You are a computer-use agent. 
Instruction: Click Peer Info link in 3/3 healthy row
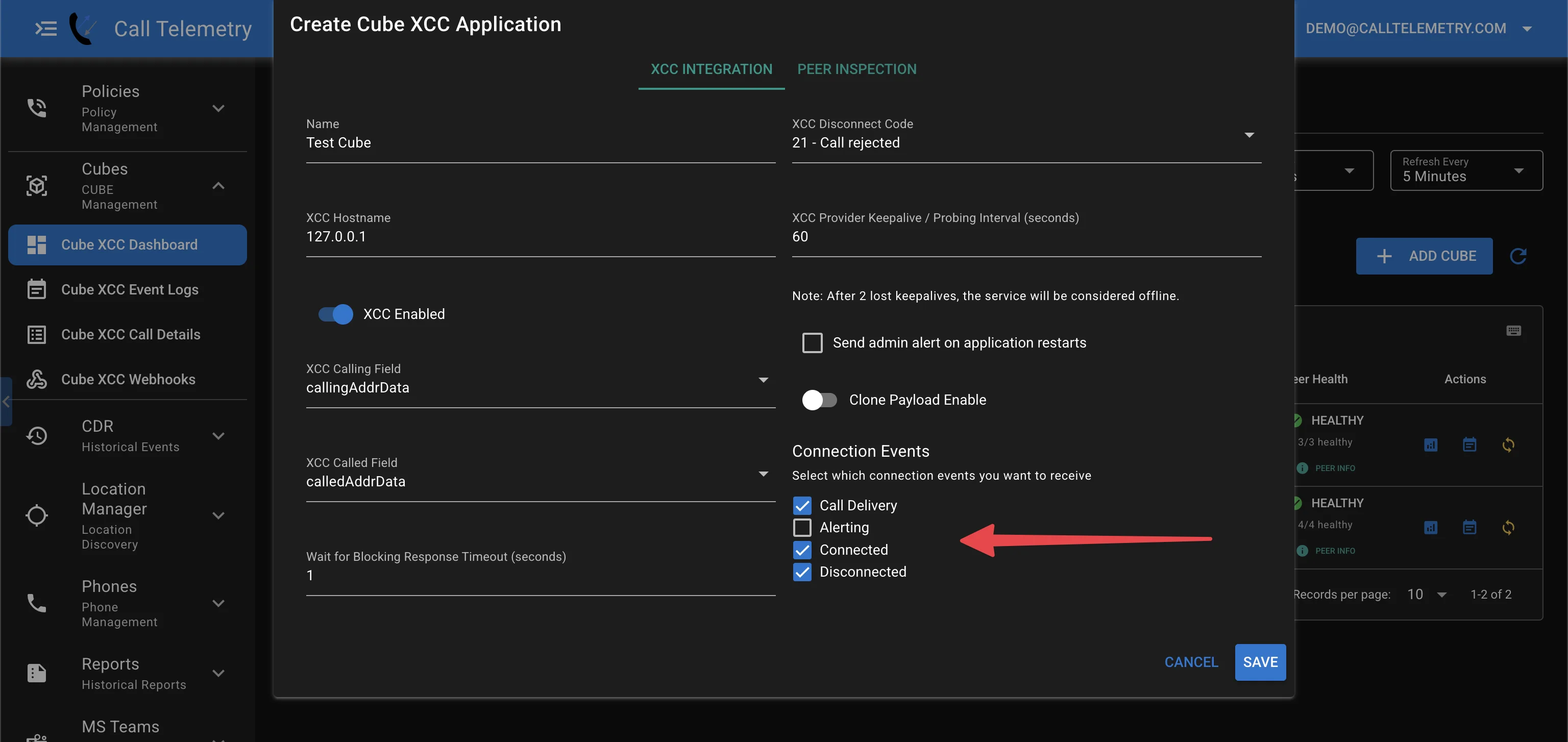pos(1327,468)
